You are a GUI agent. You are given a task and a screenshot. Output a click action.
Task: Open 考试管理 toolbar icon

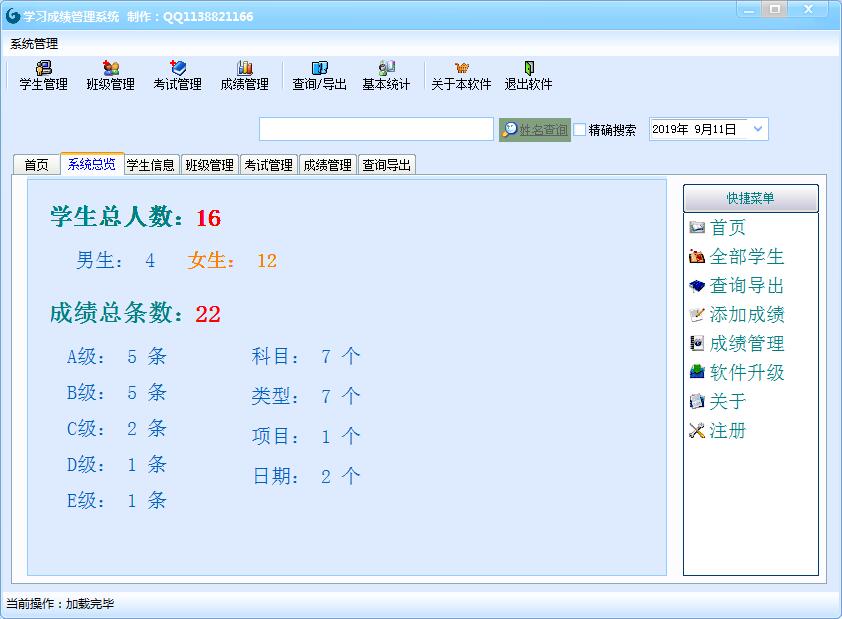[178, 76]
